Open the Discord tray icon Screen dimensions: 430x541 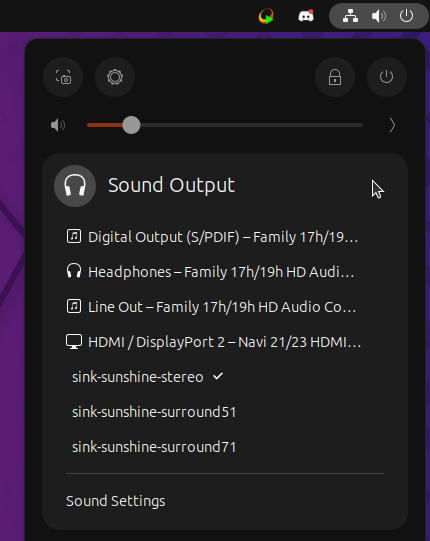[x=306, y=16]
